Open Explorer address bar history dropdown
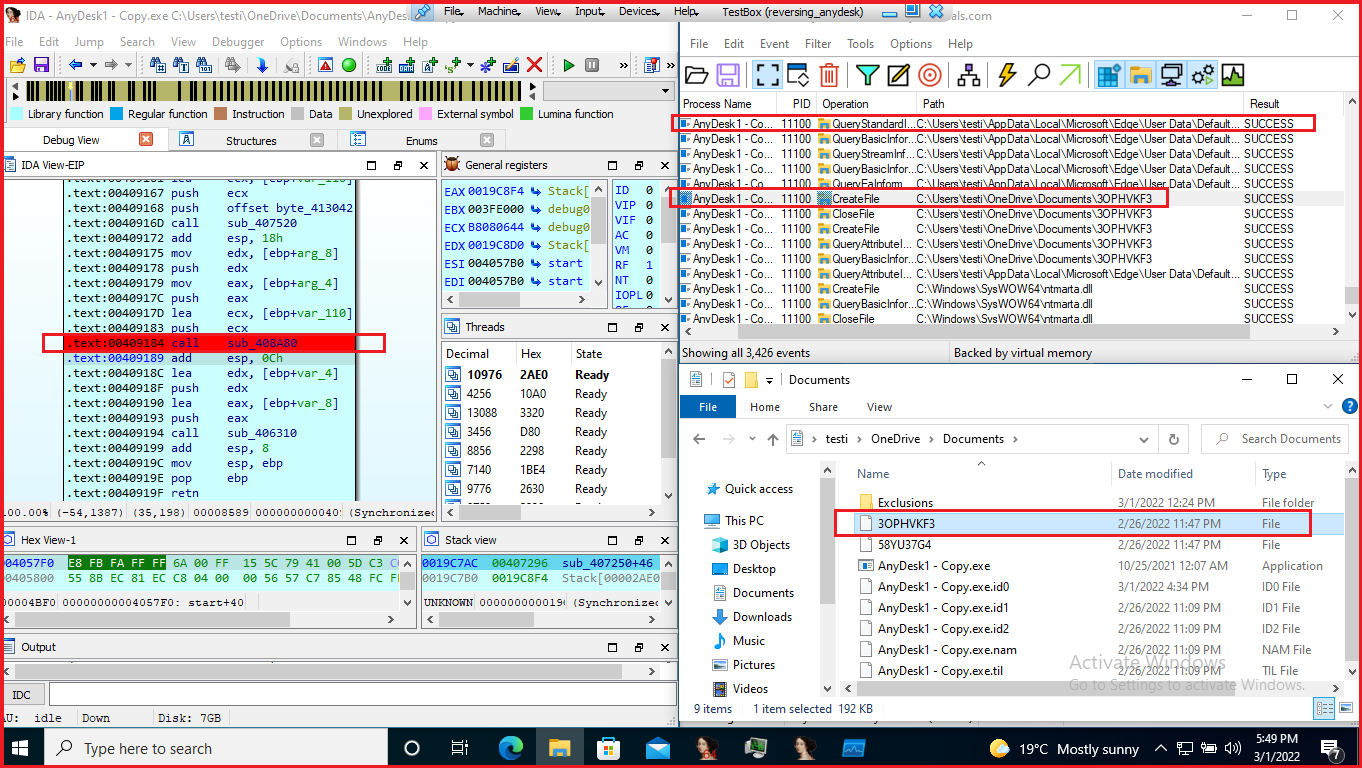Screen dimensions: 1362x768 [x=1145, y=439]
